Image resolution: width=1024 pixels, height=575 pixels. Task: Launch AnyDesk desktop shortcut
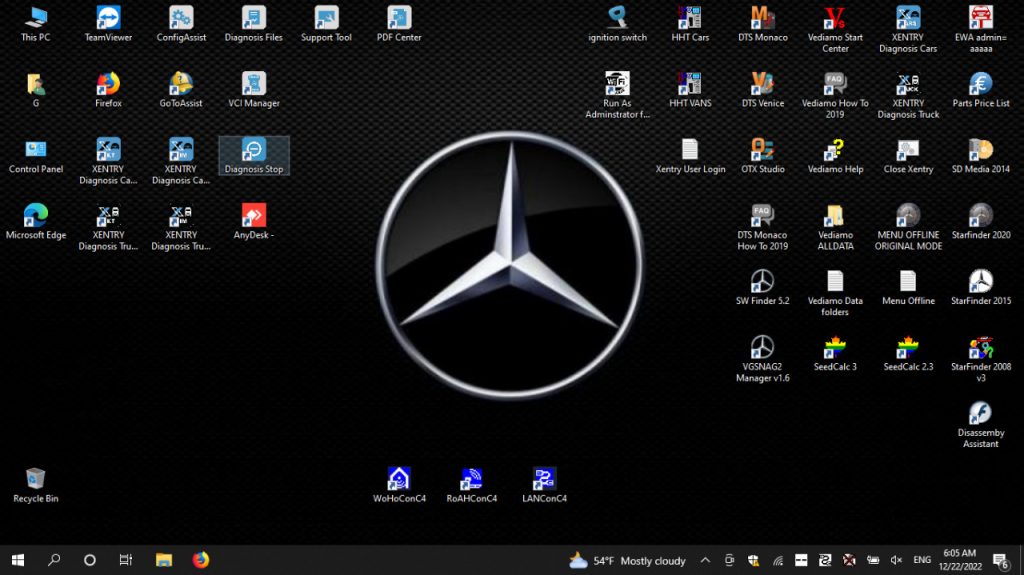[253, 222]
